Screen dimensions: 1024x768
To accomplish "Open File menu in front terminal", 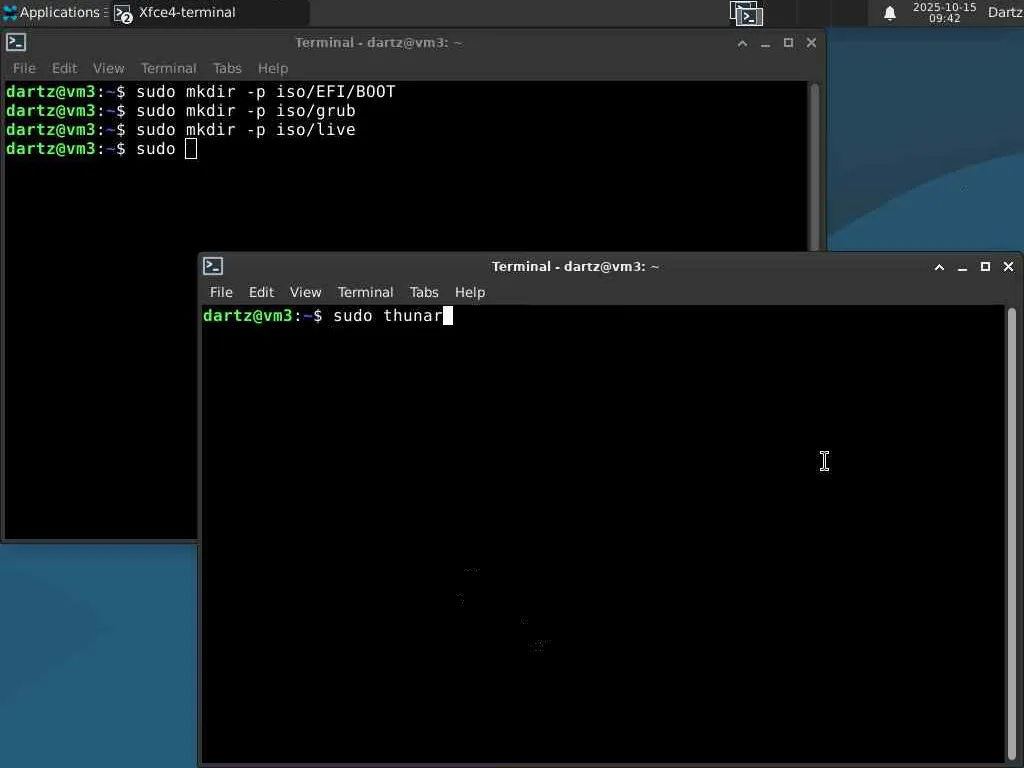I will pos(221,292).
